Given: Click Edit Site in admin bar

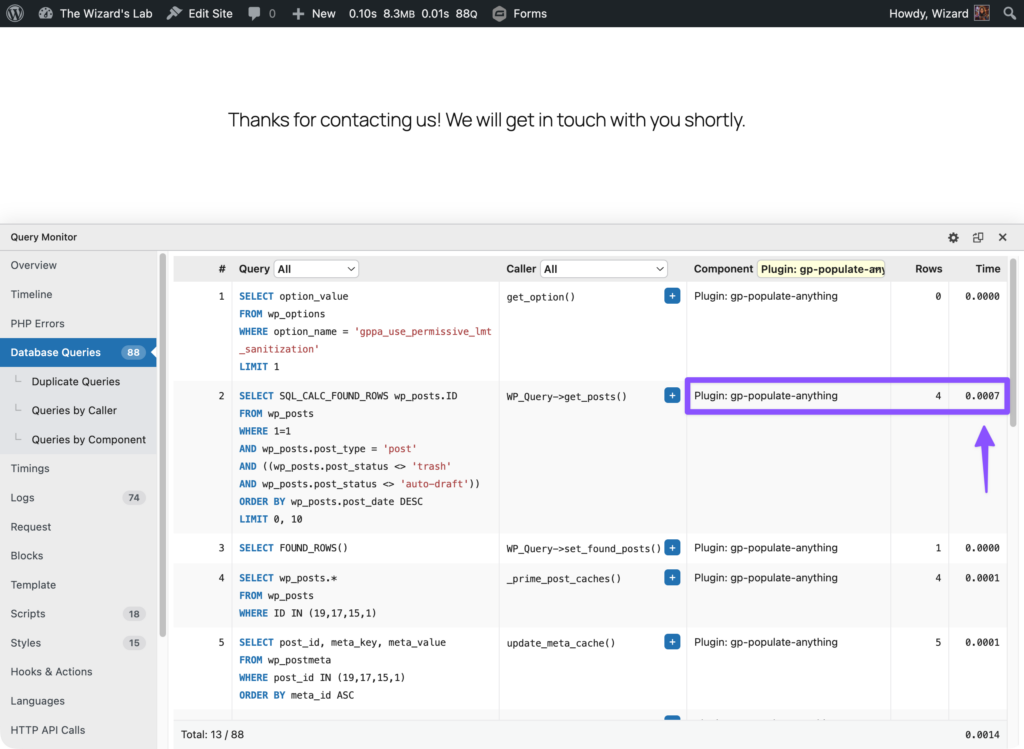Looking at the screenshot, I should click(200, 13).
